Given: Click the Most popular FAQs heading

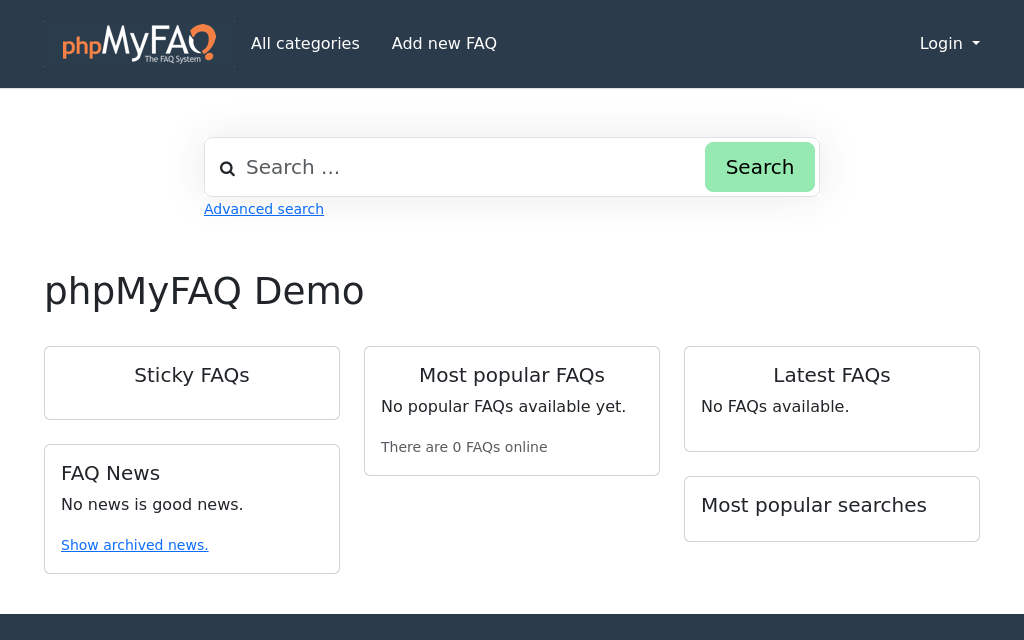Looking at the screenshot, I should [x=512, y=376].
